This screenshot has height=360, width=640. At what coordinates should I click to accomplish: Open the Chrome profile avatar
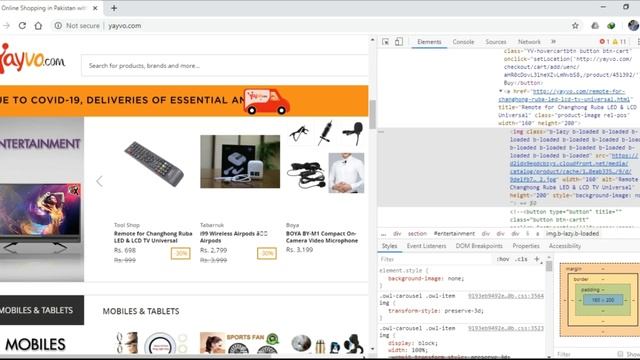click(633, 25)
